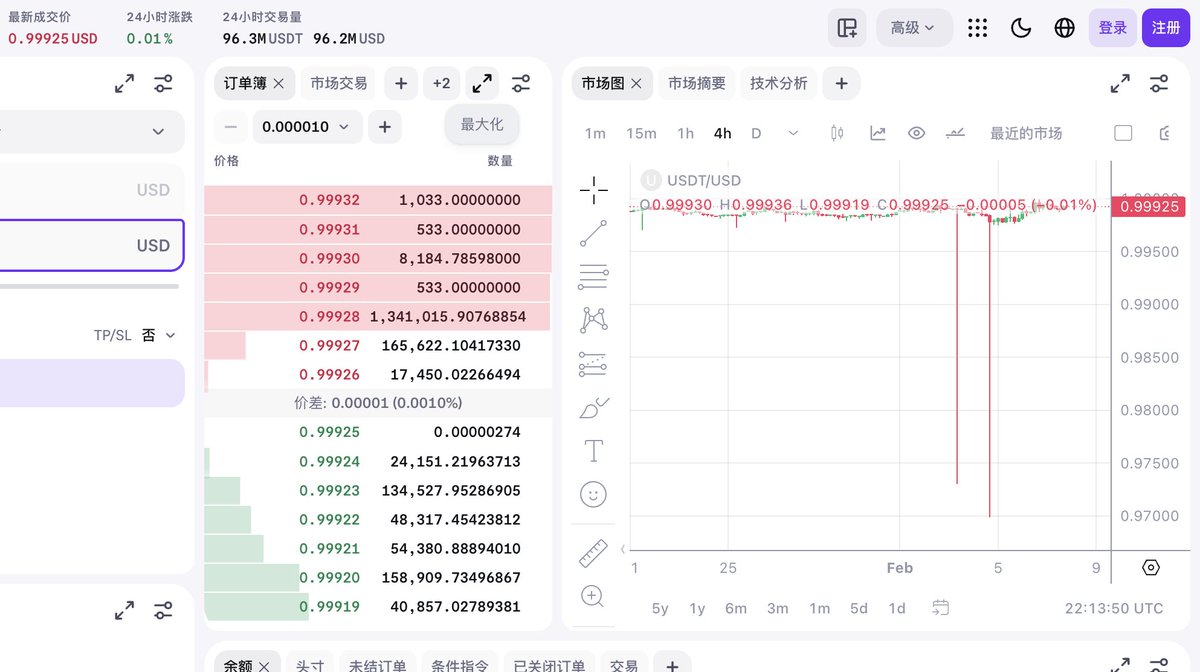Toggle dark mode moon icon
Viewport: 1200px width, 672px height.
pyautogui.click(x=1021, y=28)
